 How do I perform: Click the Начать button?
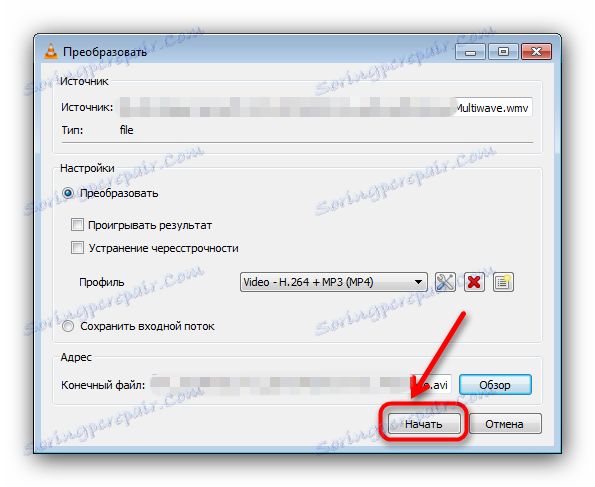(424, 424)
